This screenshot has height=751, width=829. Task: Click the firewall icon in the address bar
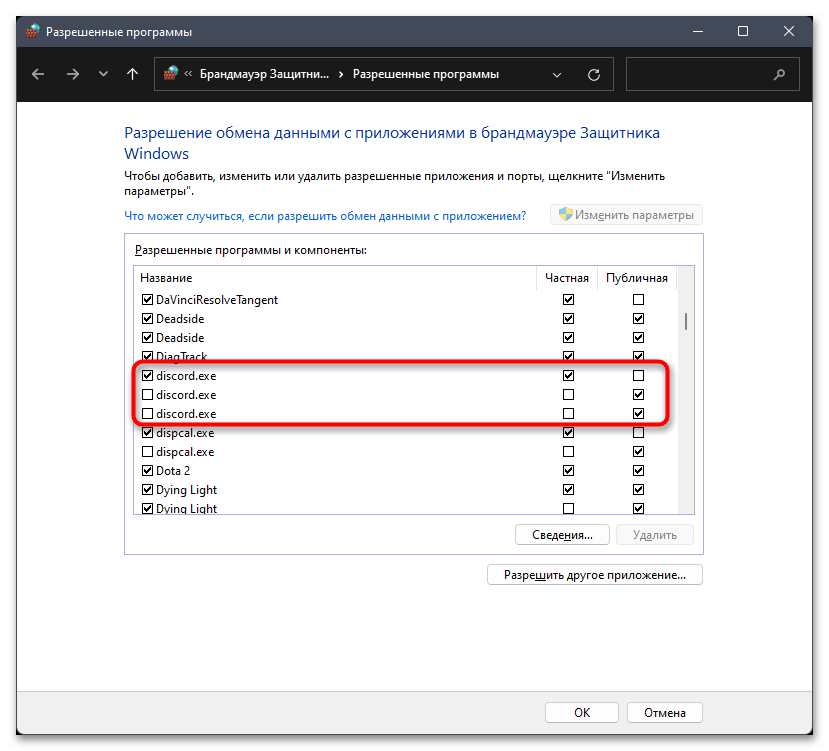pos(171,74)
